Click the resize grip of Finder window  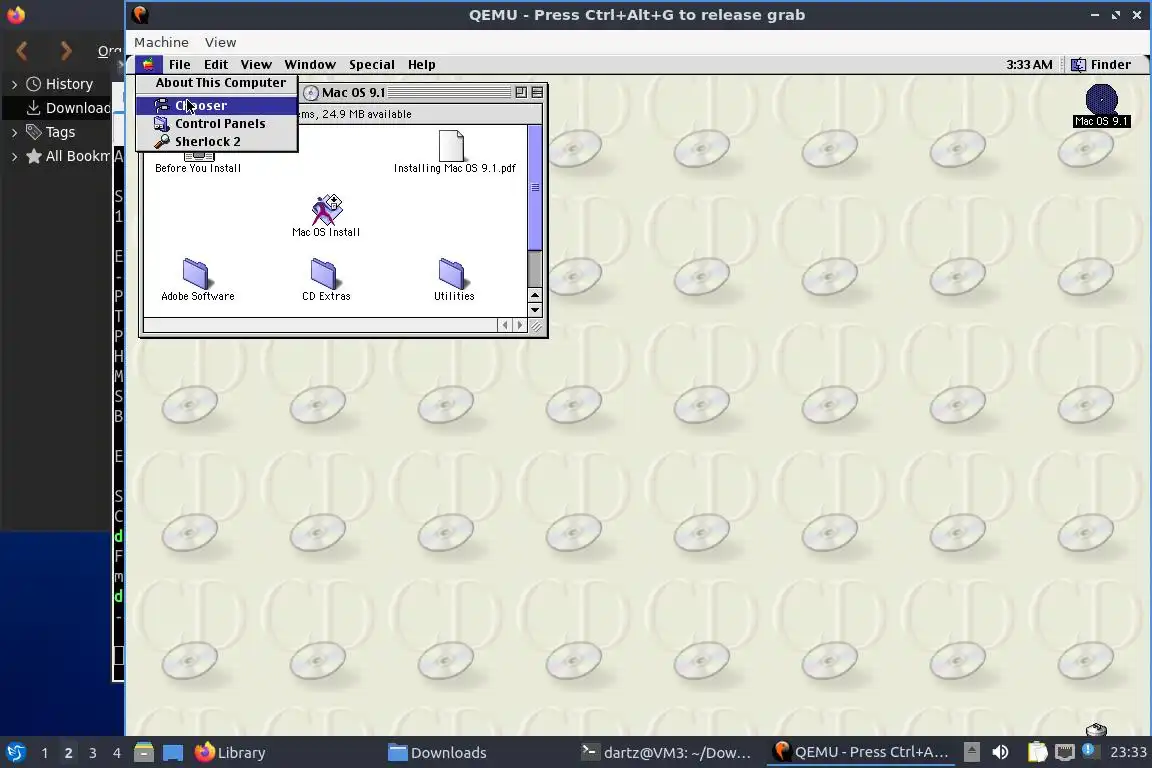(536, 326)
